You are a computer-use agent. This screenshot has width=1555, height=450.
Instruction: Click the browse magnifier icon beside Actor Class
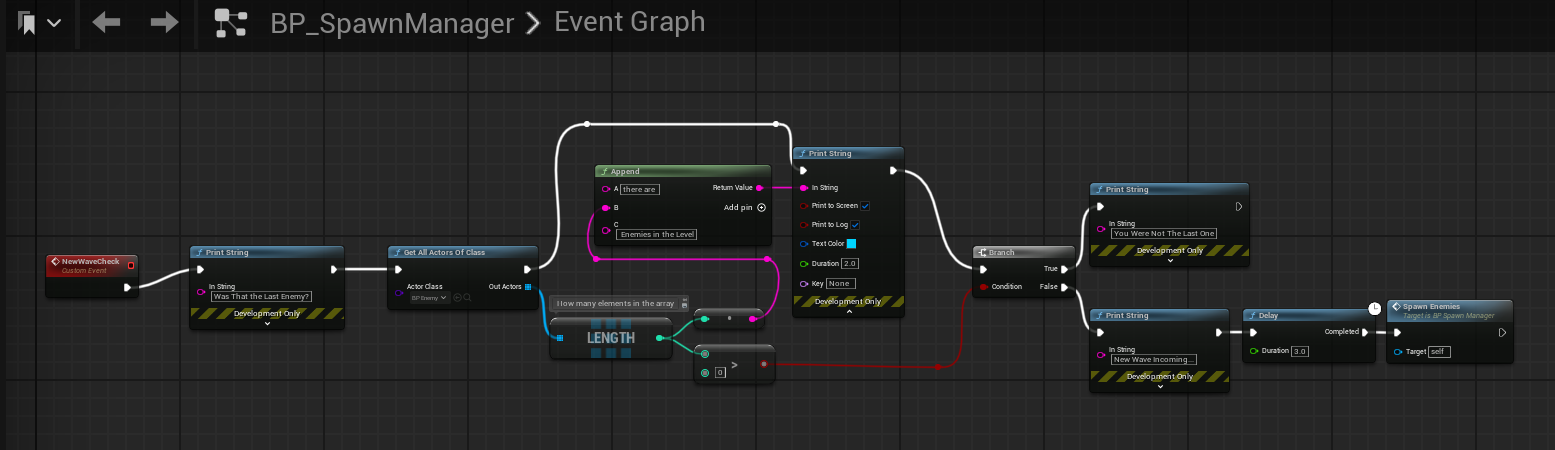(x=467, y=297)
